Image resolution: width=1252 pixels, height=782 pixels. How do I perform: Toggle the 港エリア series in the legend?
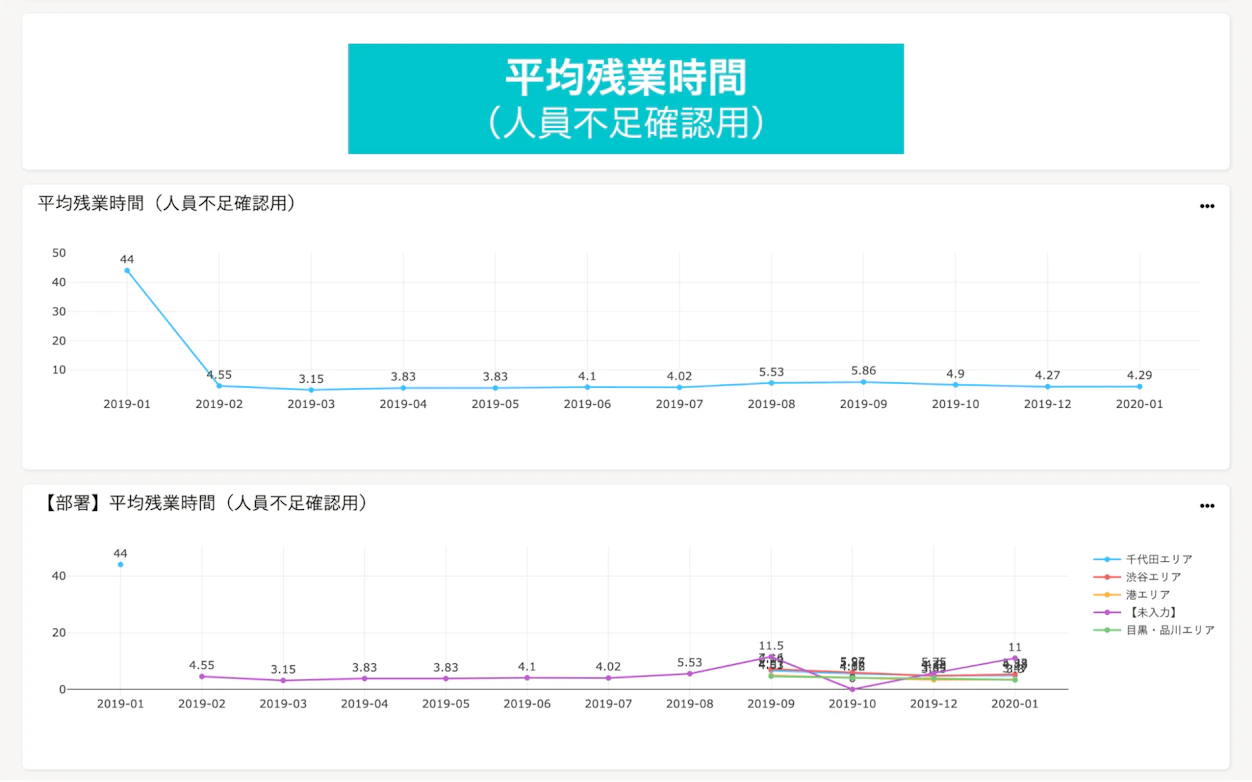tap(1132, 595)
